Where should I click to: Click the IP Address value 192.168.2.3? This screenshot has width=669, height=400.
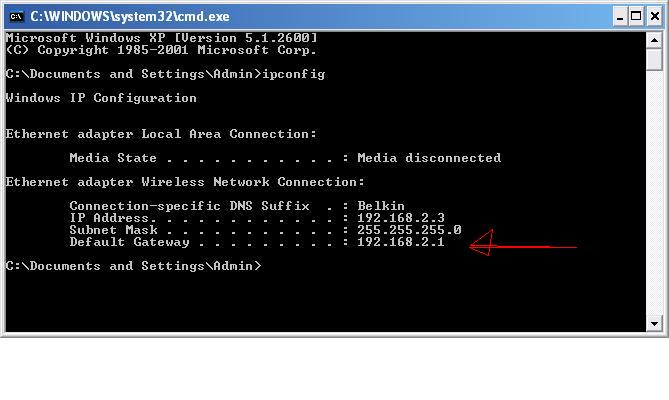coord(401,218)
